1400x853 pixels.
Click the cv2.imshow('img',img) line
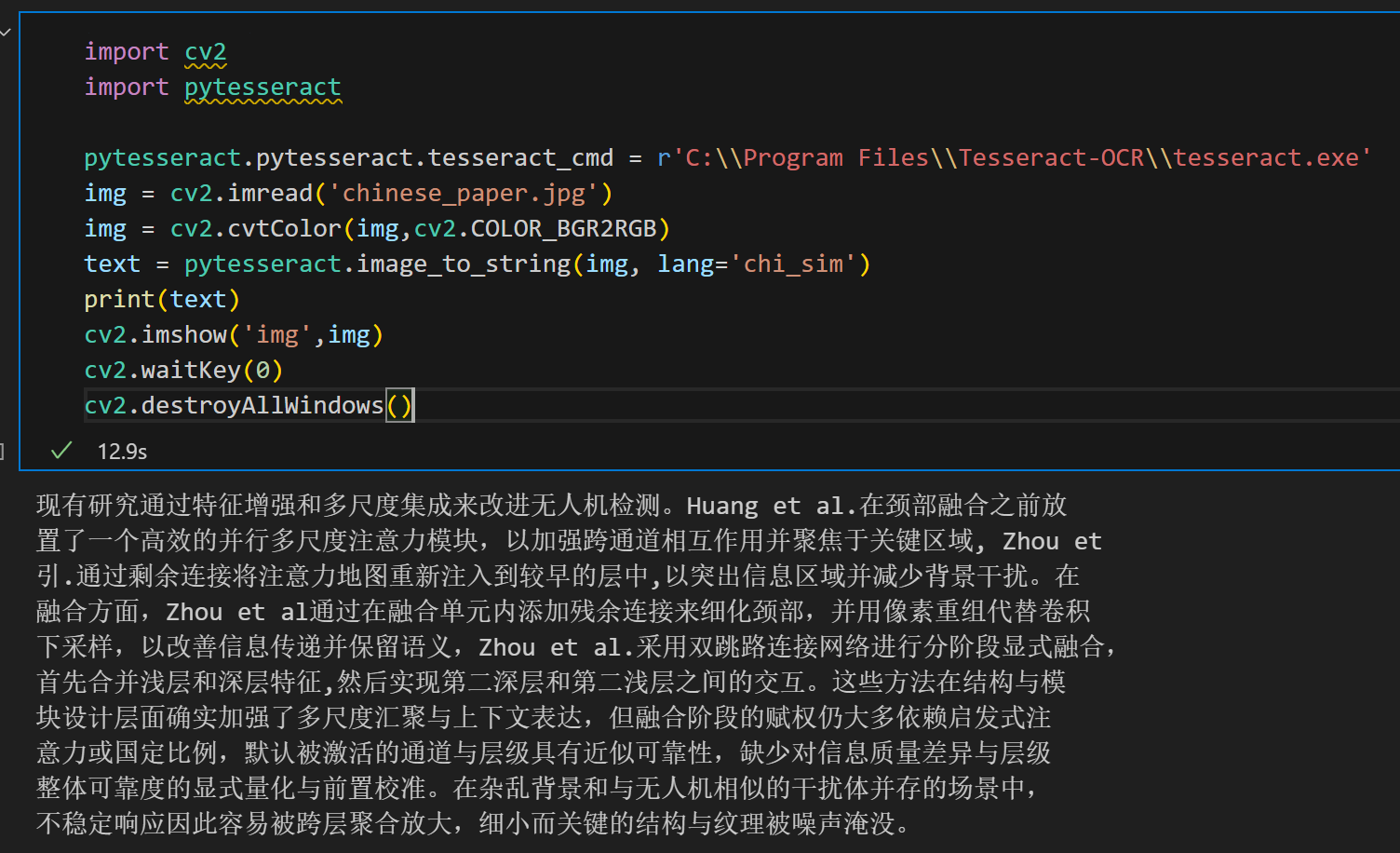234,335
